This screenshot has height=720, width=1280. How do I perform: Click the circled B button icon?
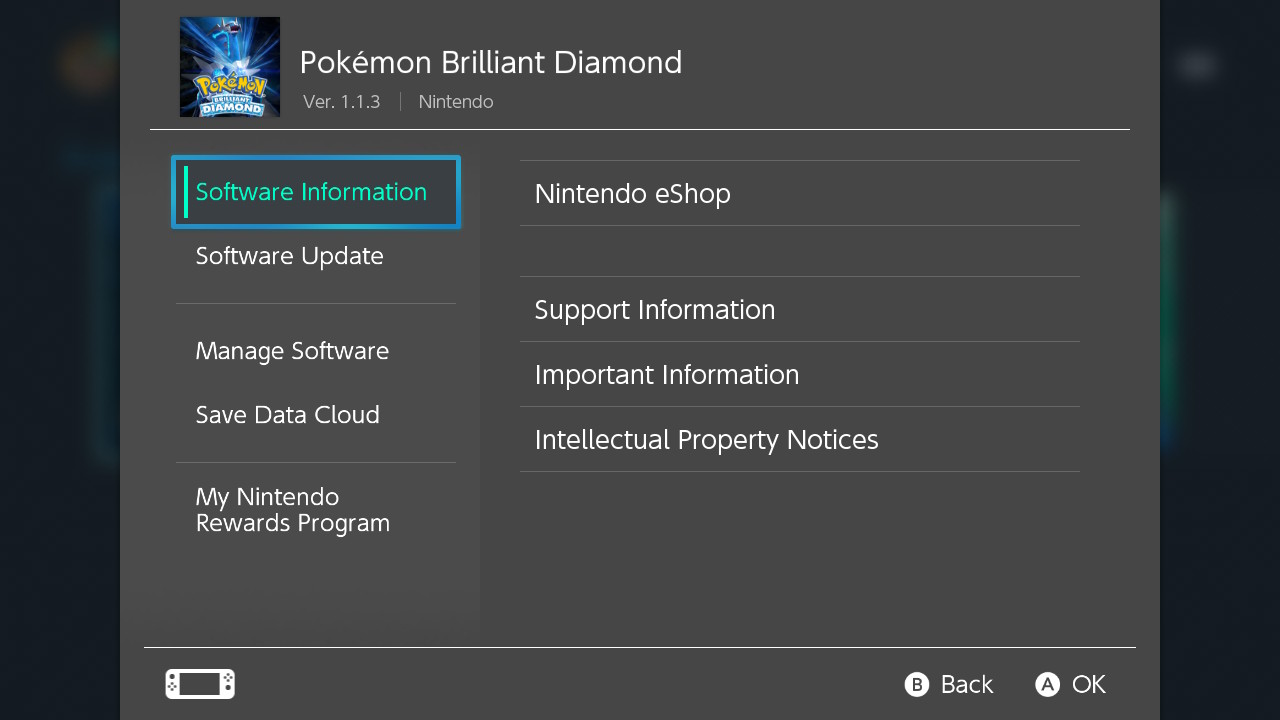(x=917, y=684)
